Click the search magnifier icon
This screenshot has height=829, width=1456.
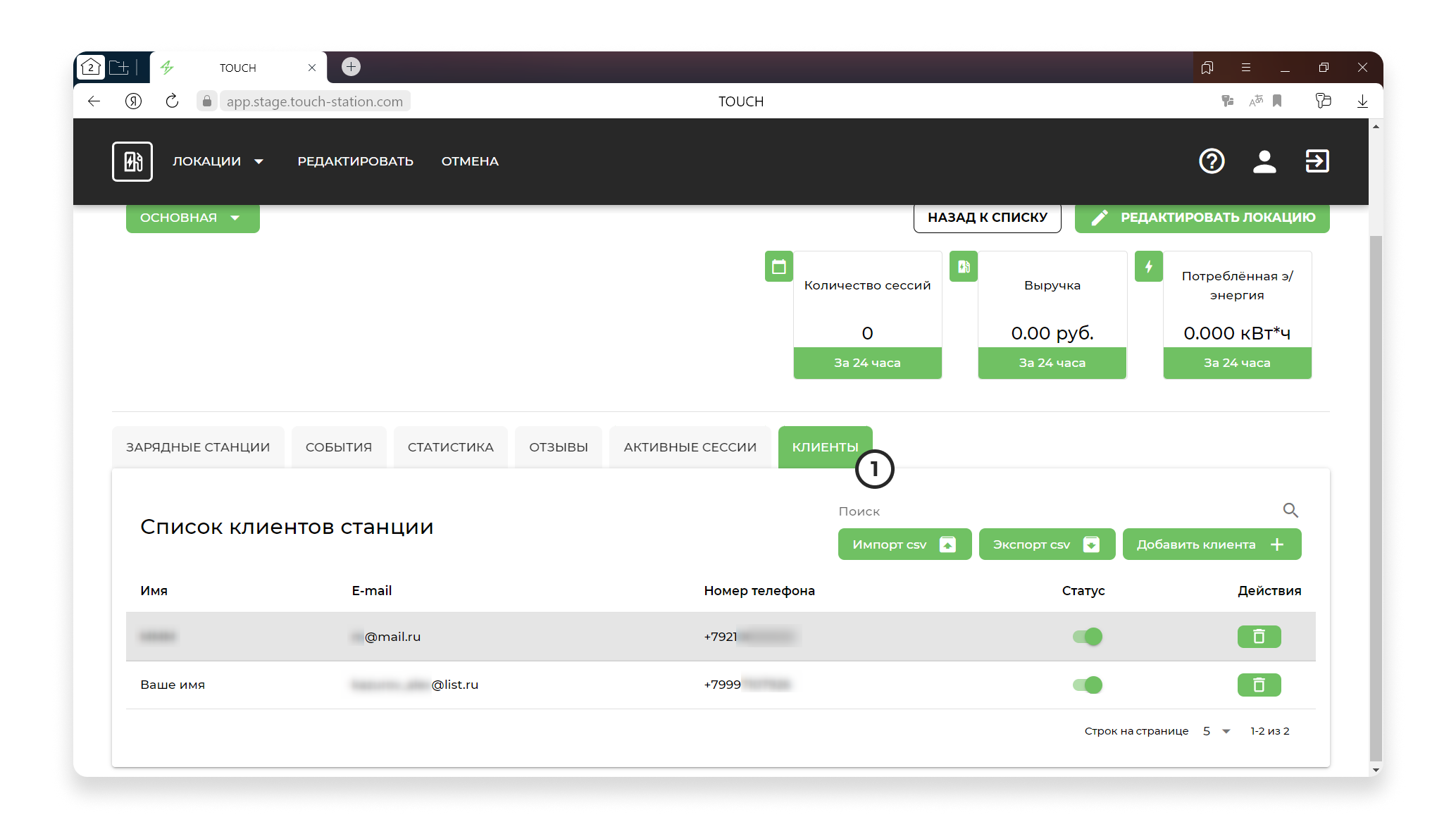pos(1290,510)
